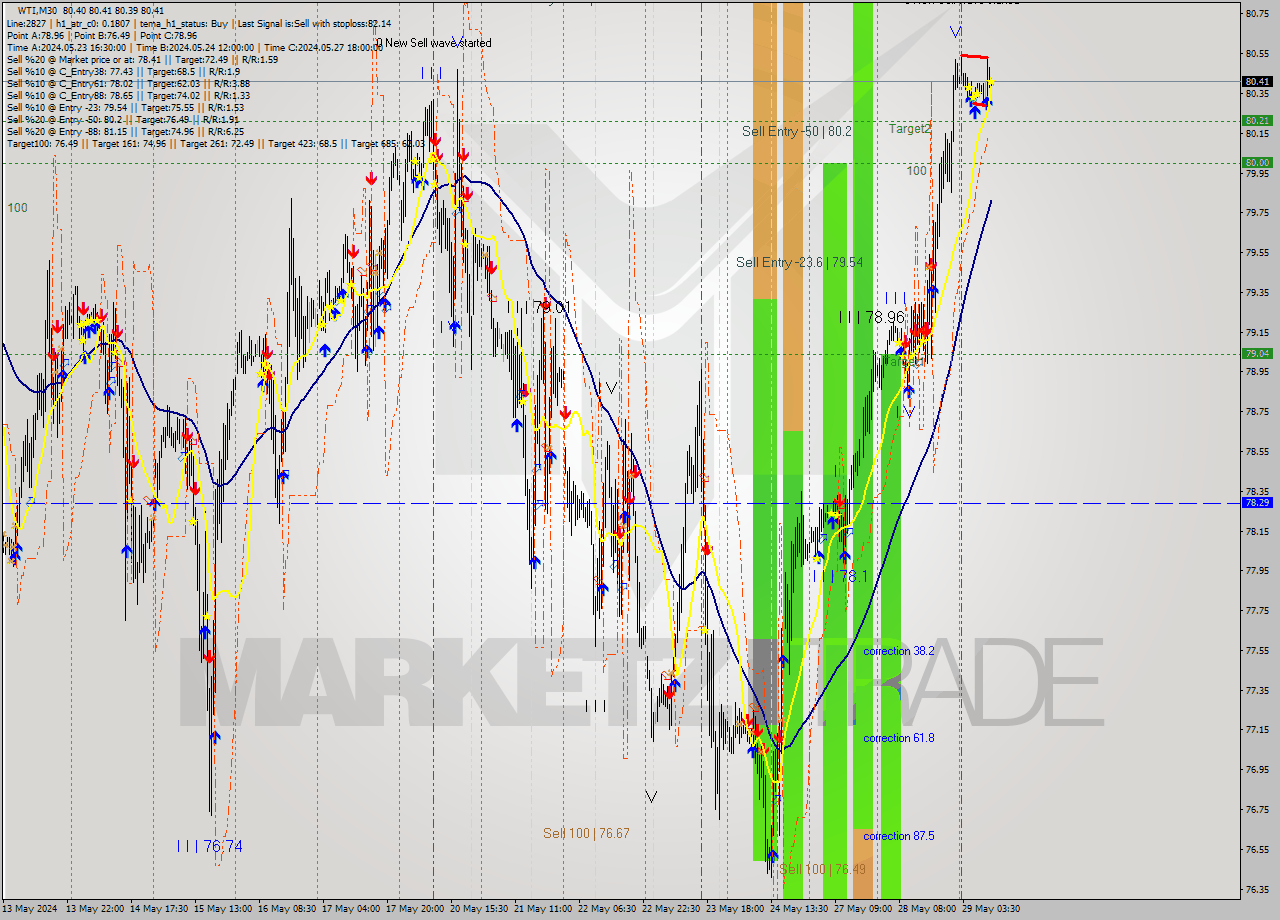
Task: Click the '23 May 18:00' time label
Action: pos(735,909)
